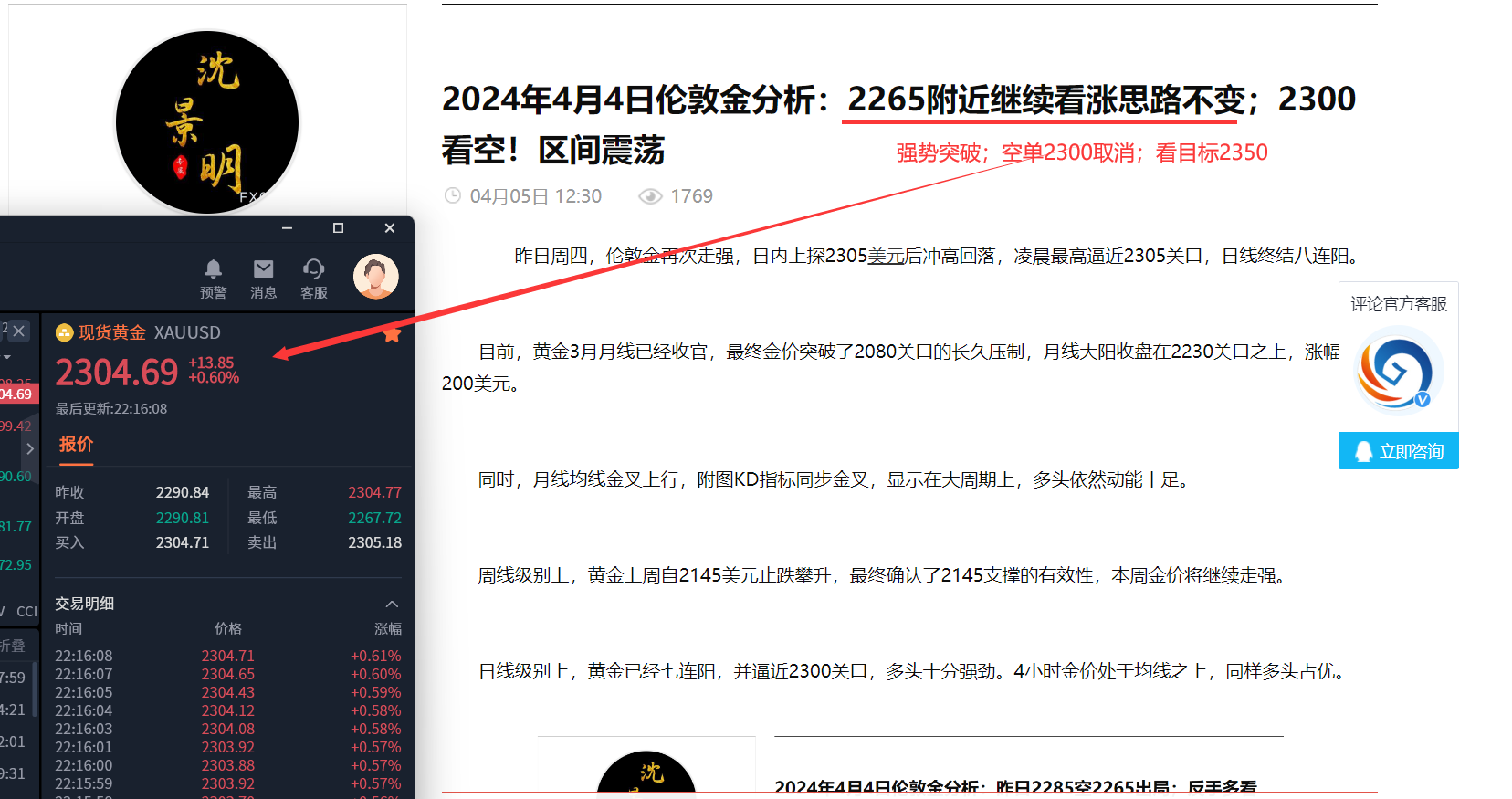Click the 沈景明 author profile picture
This screenshot has height=799, width=1512.
(207, 121)
